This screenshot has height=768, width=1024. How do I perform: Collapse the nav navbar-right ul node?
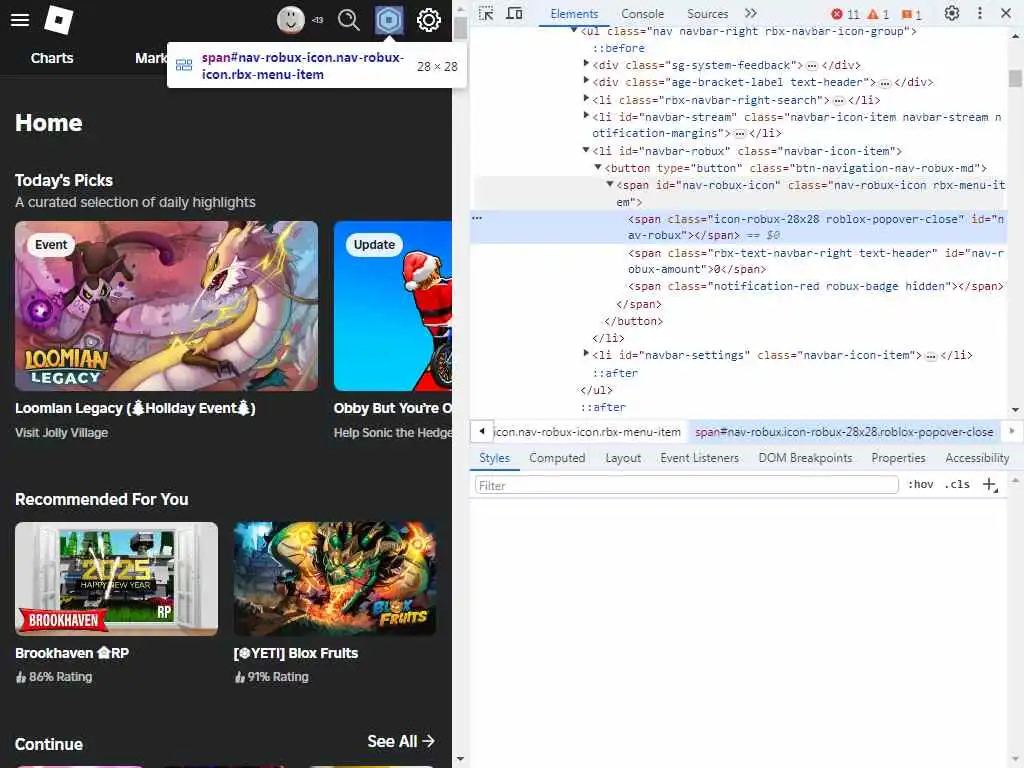[x=574, y=30]
